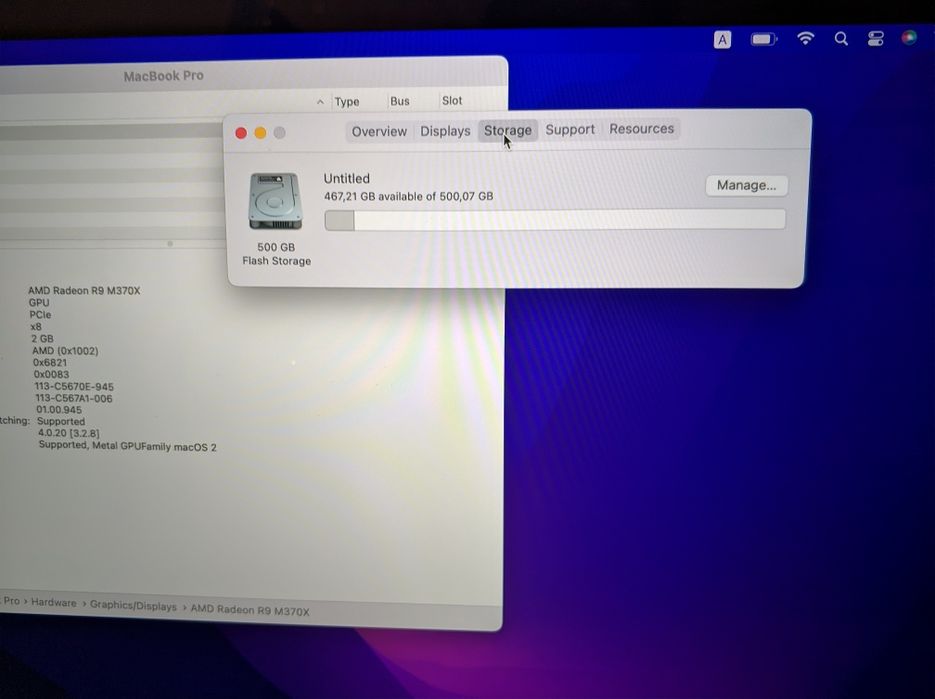Open the Support tab
This screenshot has height=699, width=935.
pos(570,129)
